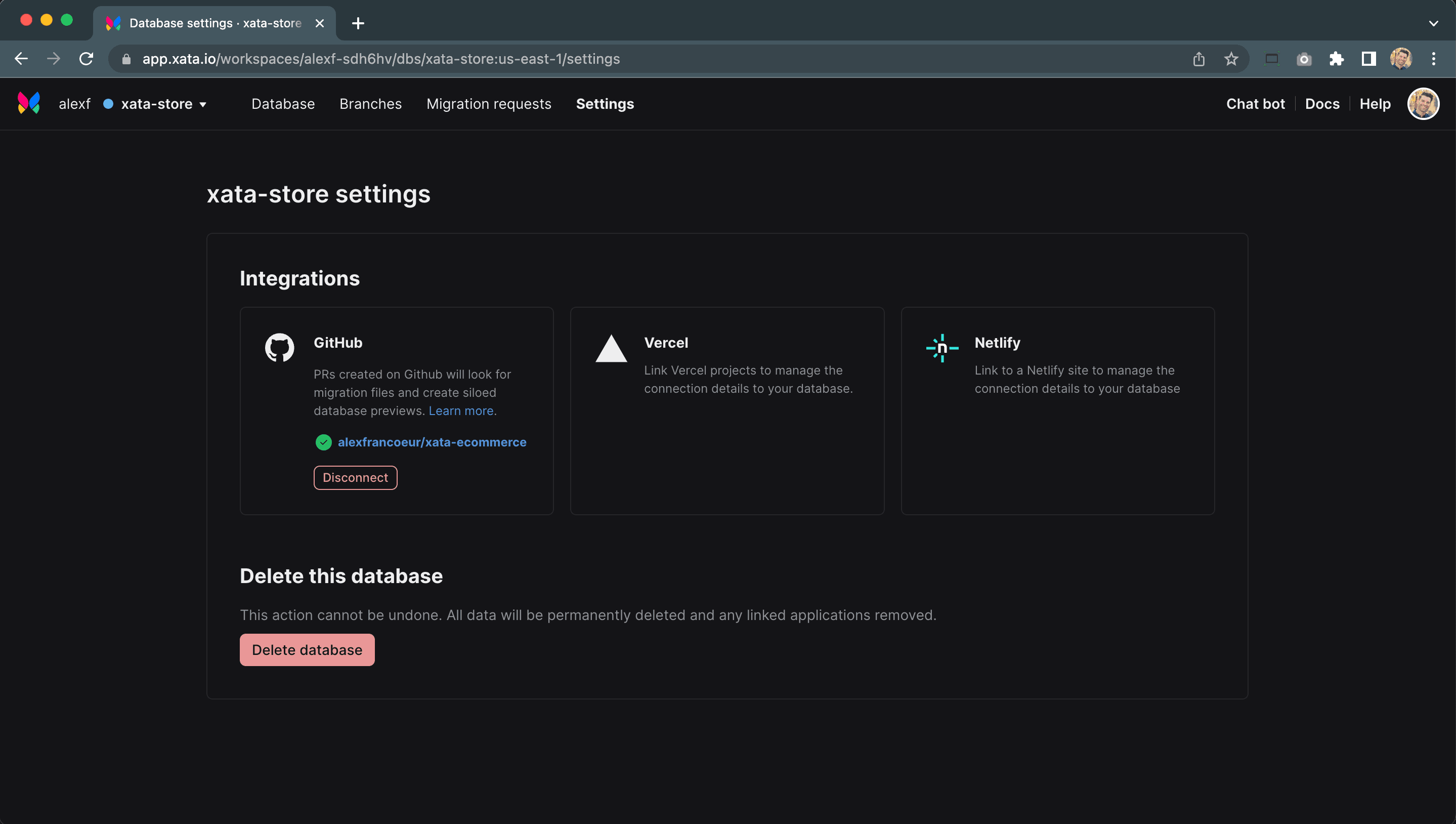Click the Delete database button
The height and width of the screenshot is (824, 1456).
pyautogui.click(x=307, y=650)
